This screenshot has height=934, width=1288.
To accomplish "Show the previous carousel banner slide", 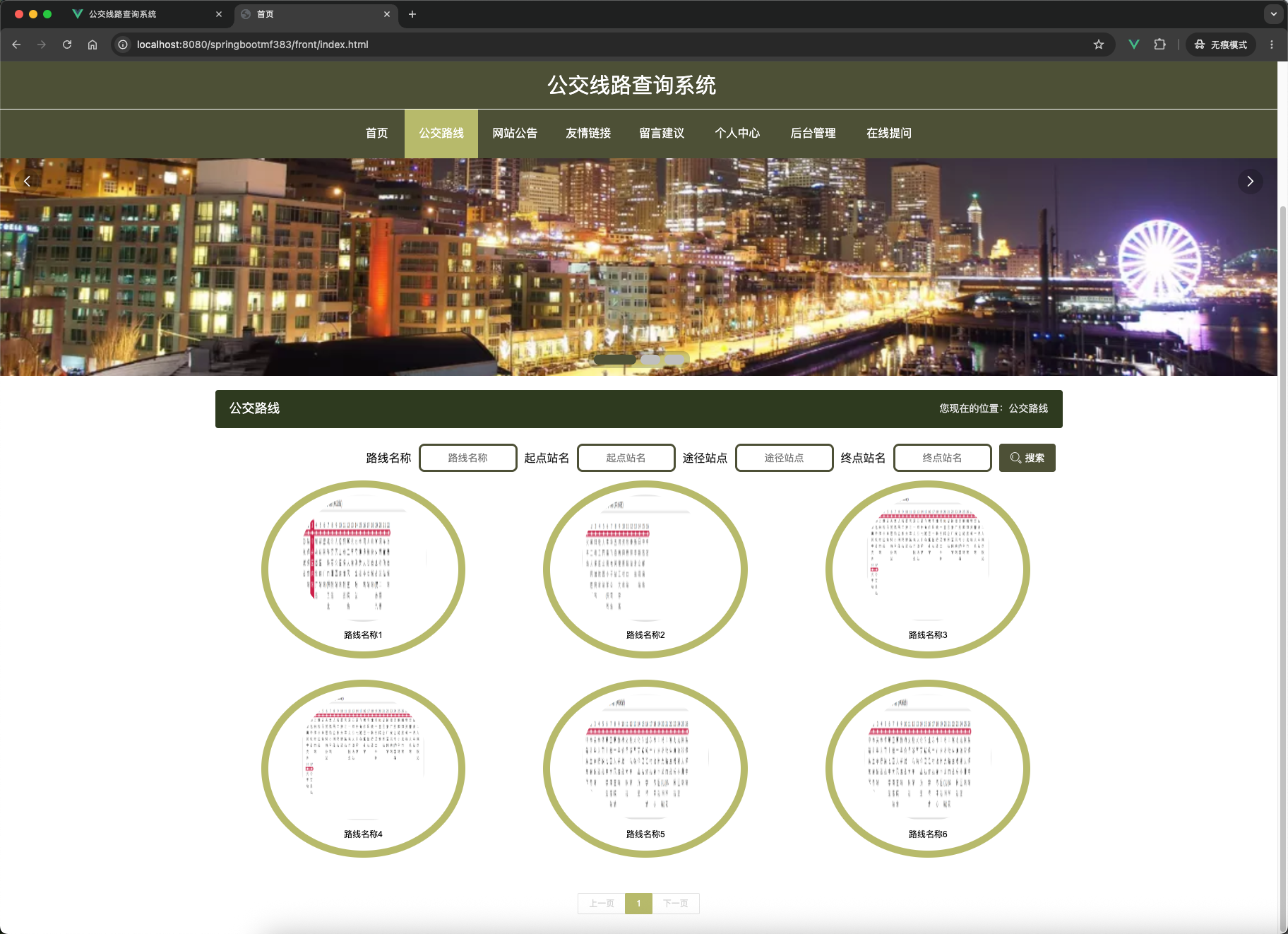I will (27, 182).
